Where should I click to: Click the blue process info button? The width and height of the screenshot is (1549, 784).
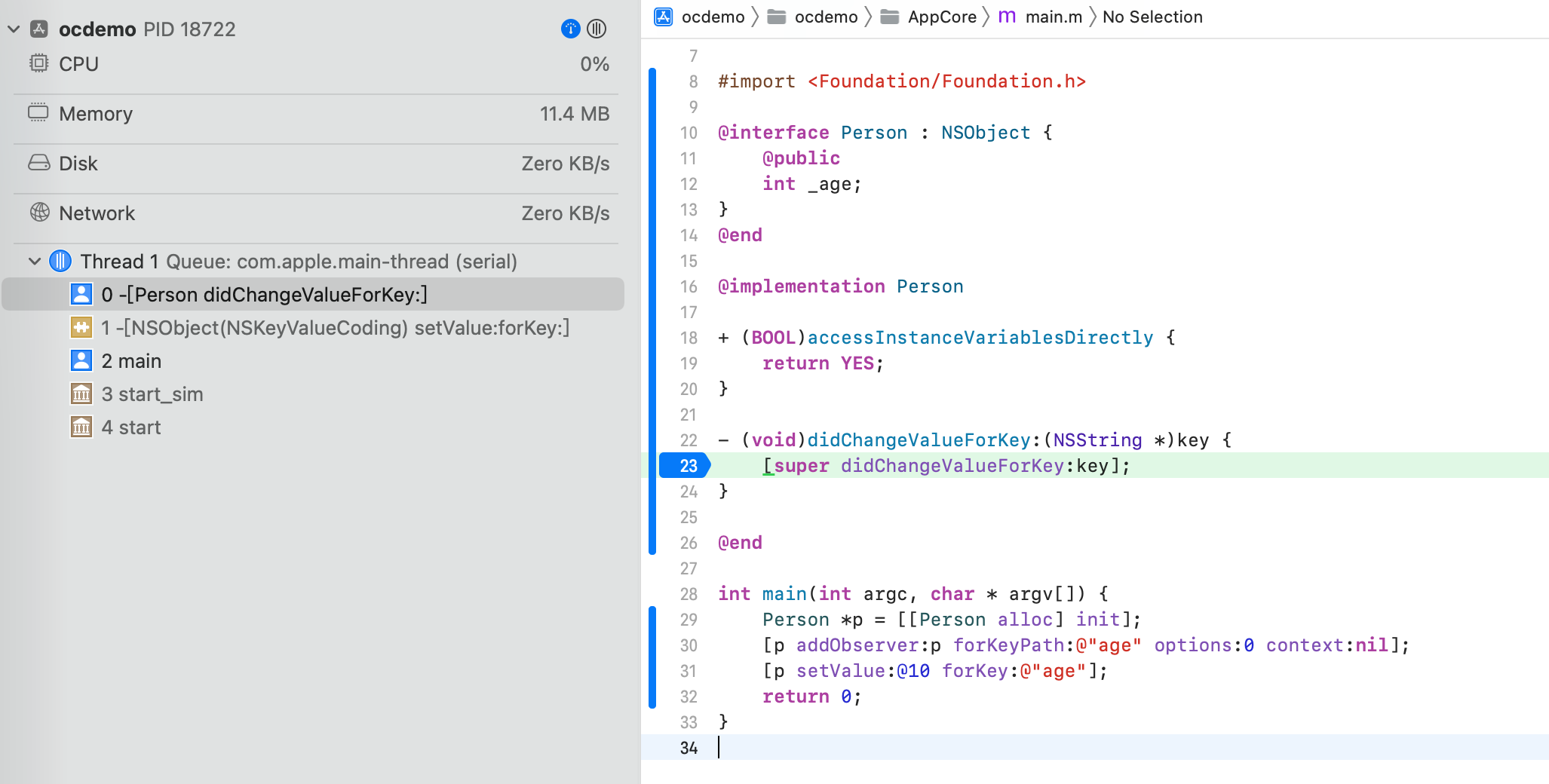(571, 29)
